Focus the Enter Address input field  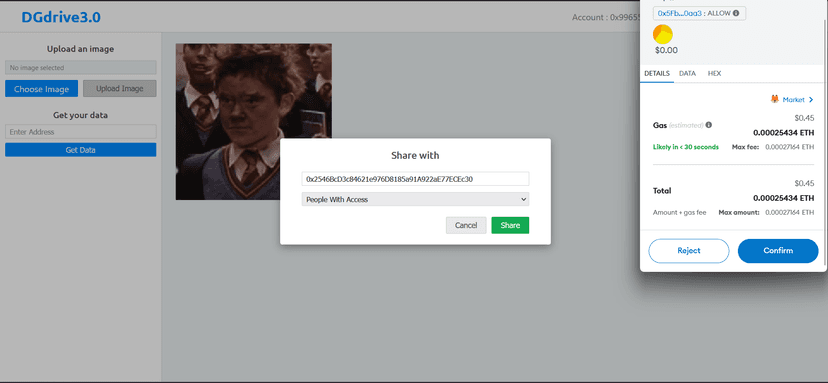(x=80, y=132)
